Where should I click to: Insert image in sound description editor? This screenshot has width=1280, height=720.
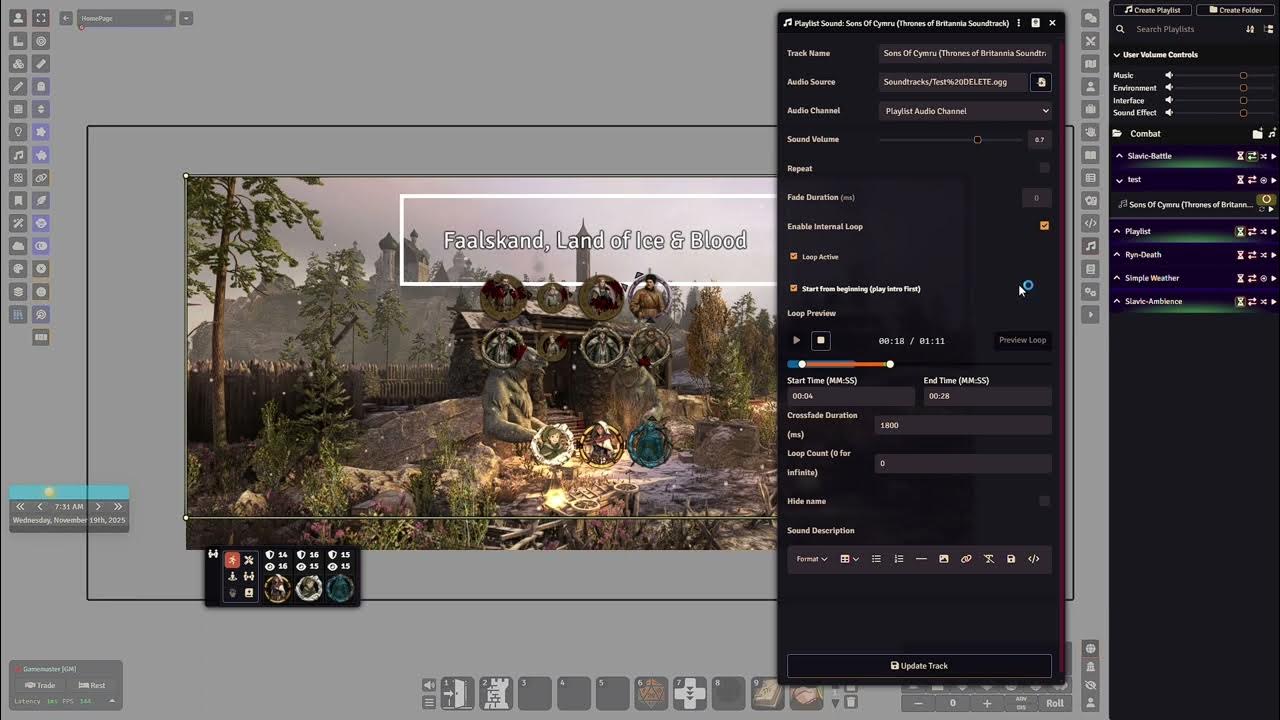click(x=943, y=559)
